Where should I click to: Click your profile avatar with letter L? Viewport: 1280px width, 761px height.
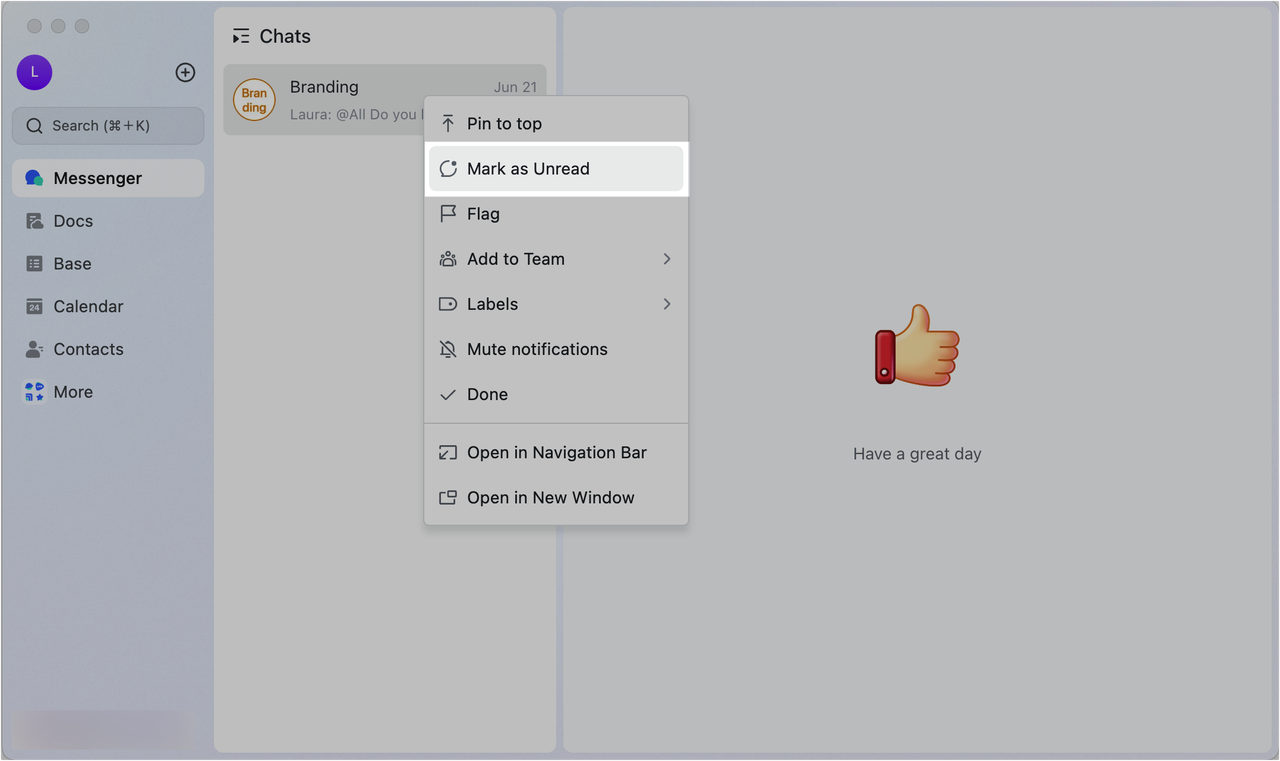(x=34, y=72)
